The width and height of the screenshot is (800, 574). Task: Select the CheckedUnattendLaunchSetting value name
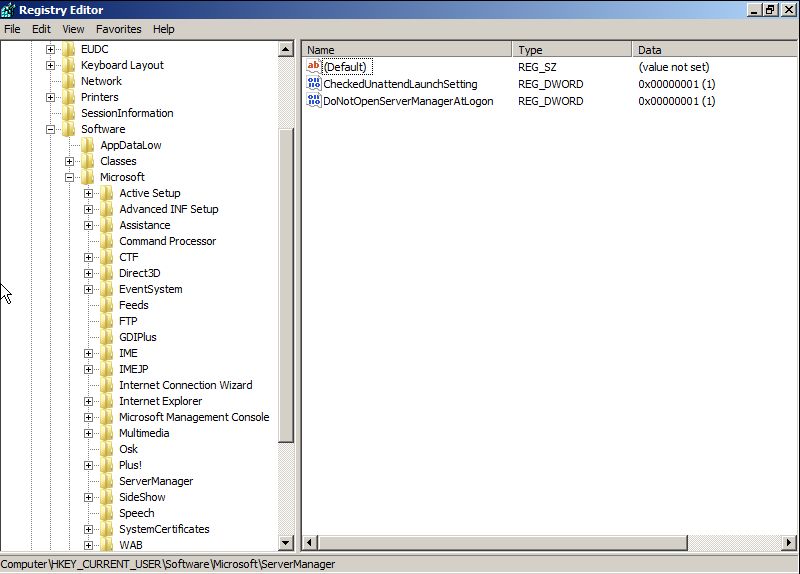(401, 84)
